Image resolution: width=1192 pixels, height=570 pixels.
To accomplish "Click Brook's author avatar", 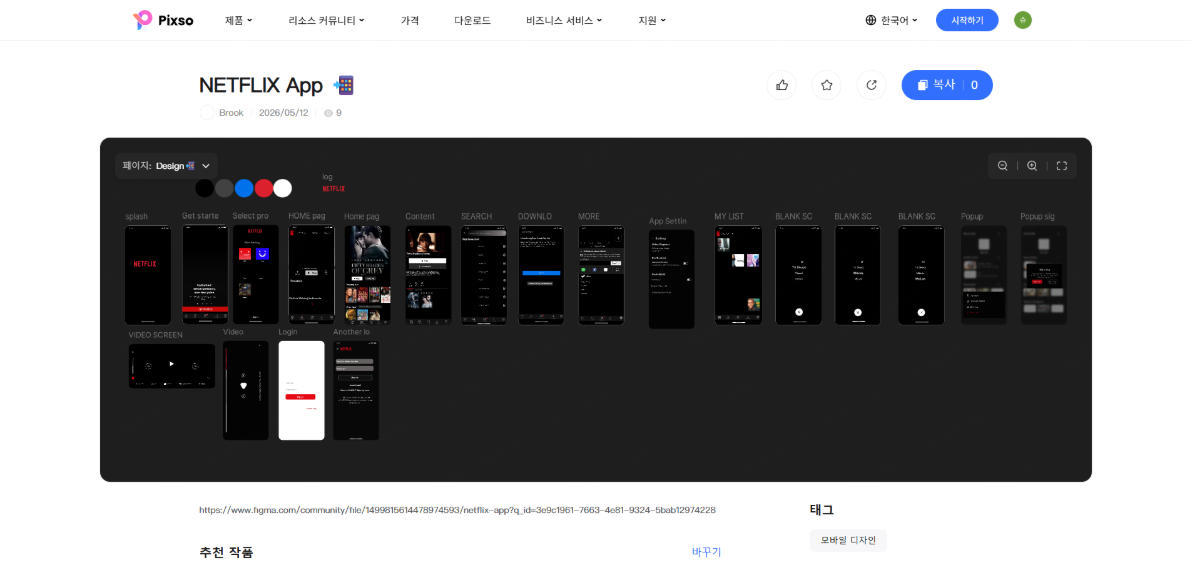I will pyautogui.click(x=207, y=112).
